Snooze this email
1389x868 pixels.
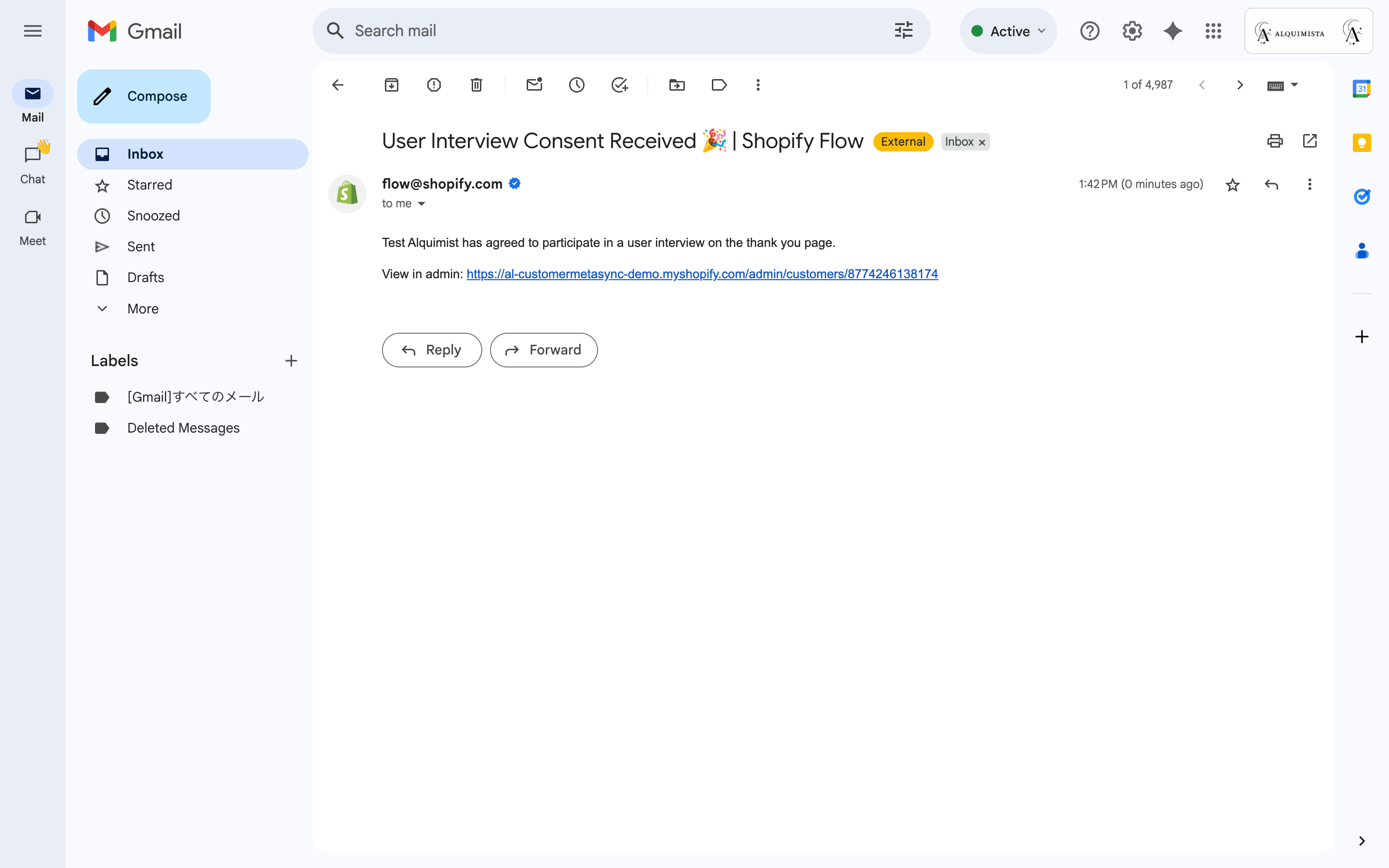tap(577, 85)
